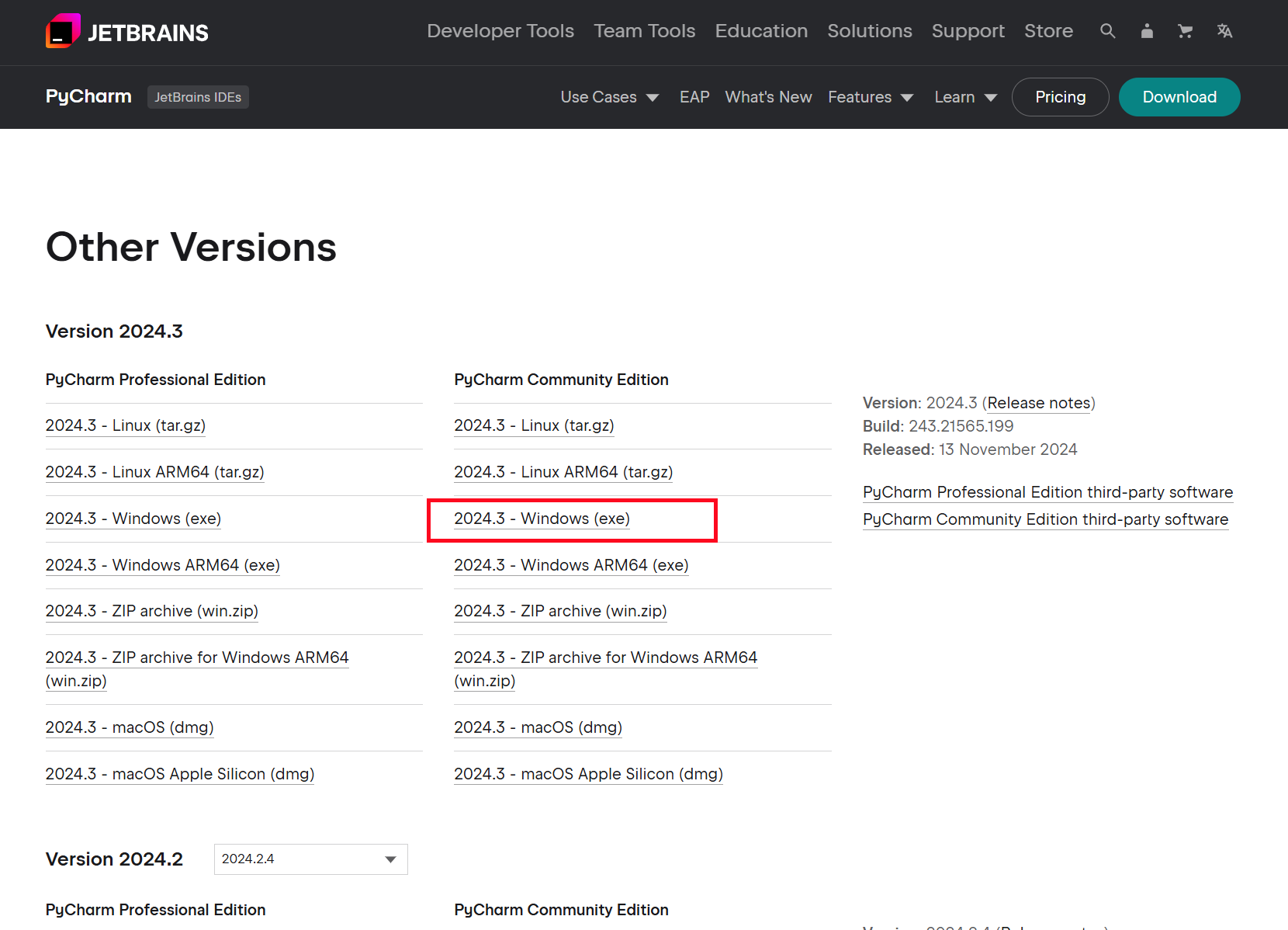
Task: Open the language selector icon
Action: (1224, 31)
